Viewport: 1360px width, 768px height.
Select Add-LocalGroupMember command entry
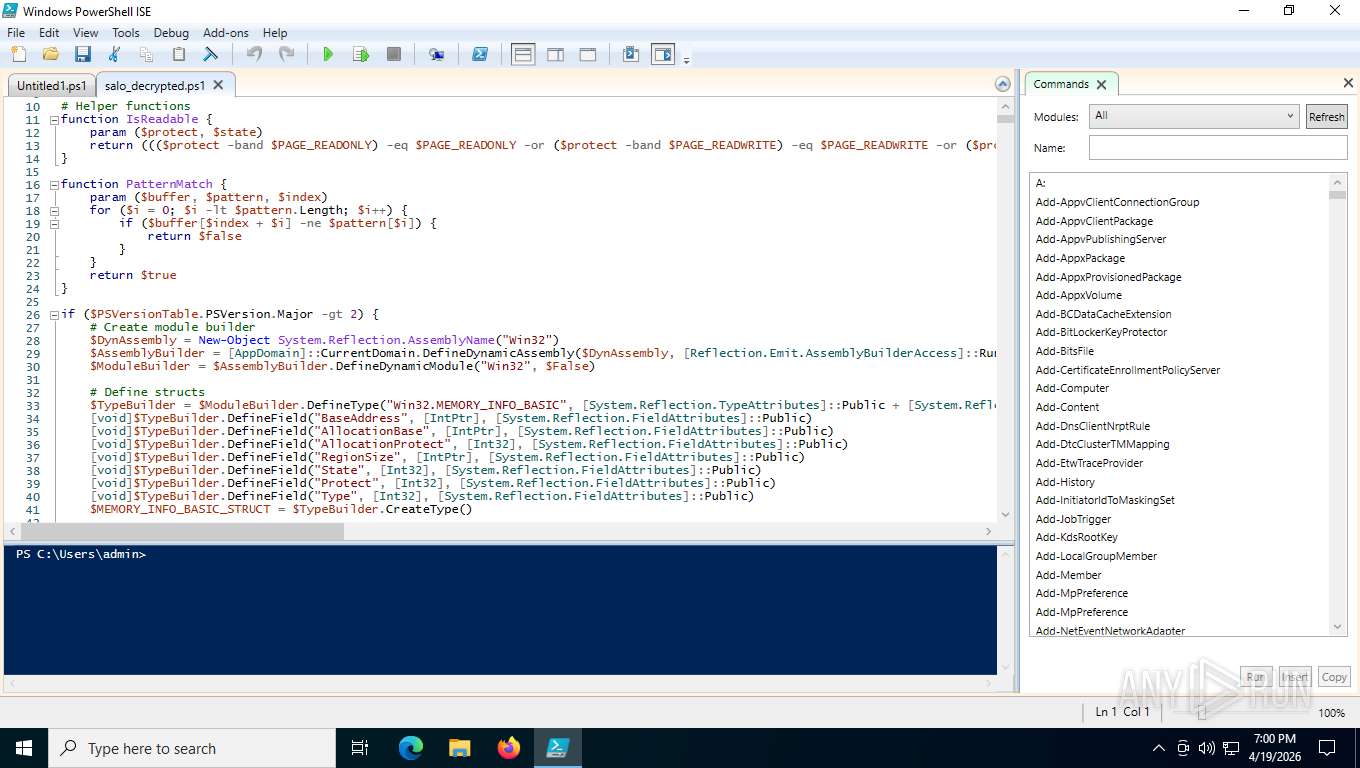pyautogui.click(x=1096, y=556)
